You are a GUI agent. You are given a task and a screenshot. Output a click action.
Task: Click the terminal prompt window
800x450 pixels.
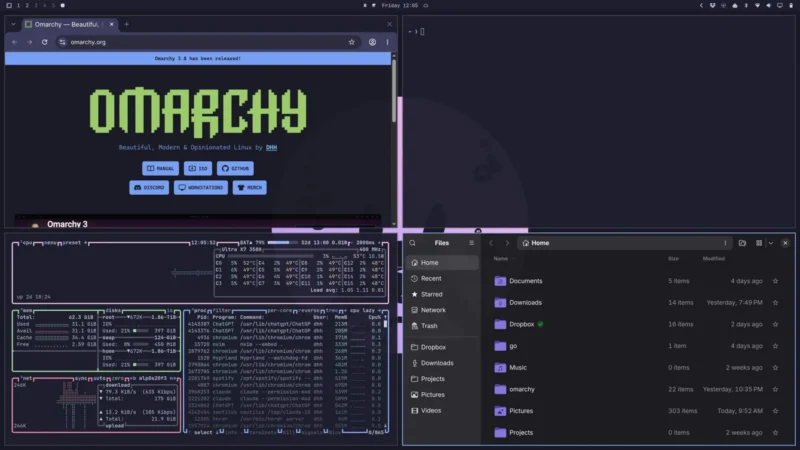point(598,121)
